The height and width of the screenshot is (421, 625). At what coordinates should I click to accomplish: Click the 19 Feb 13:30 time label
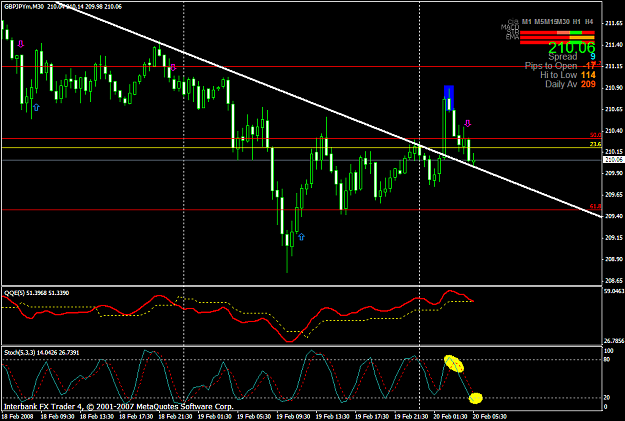point(332,416)
